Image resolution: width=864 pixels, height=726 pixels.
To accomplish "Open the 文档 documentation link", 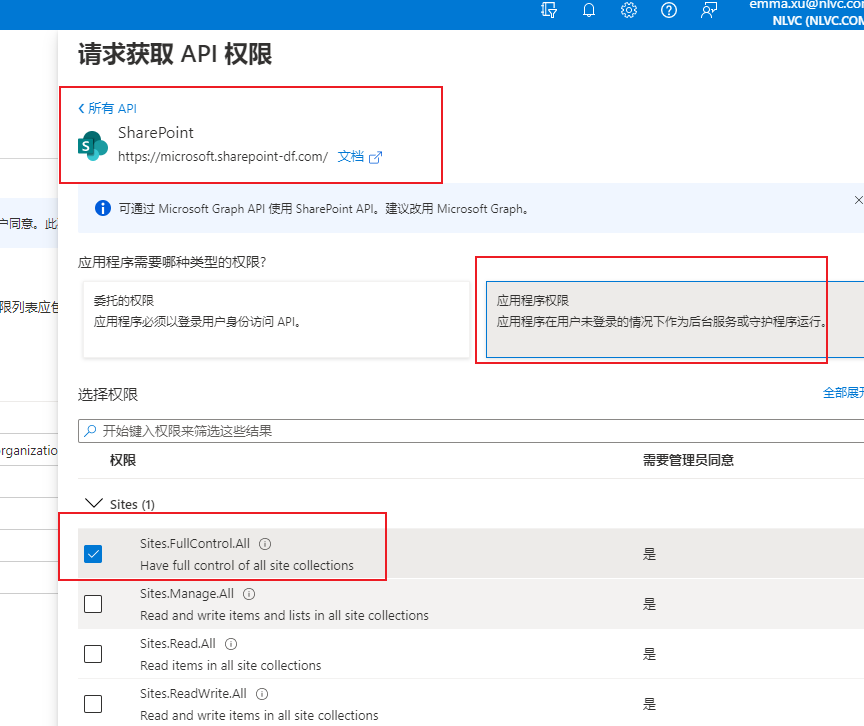I will click(350, 156).
